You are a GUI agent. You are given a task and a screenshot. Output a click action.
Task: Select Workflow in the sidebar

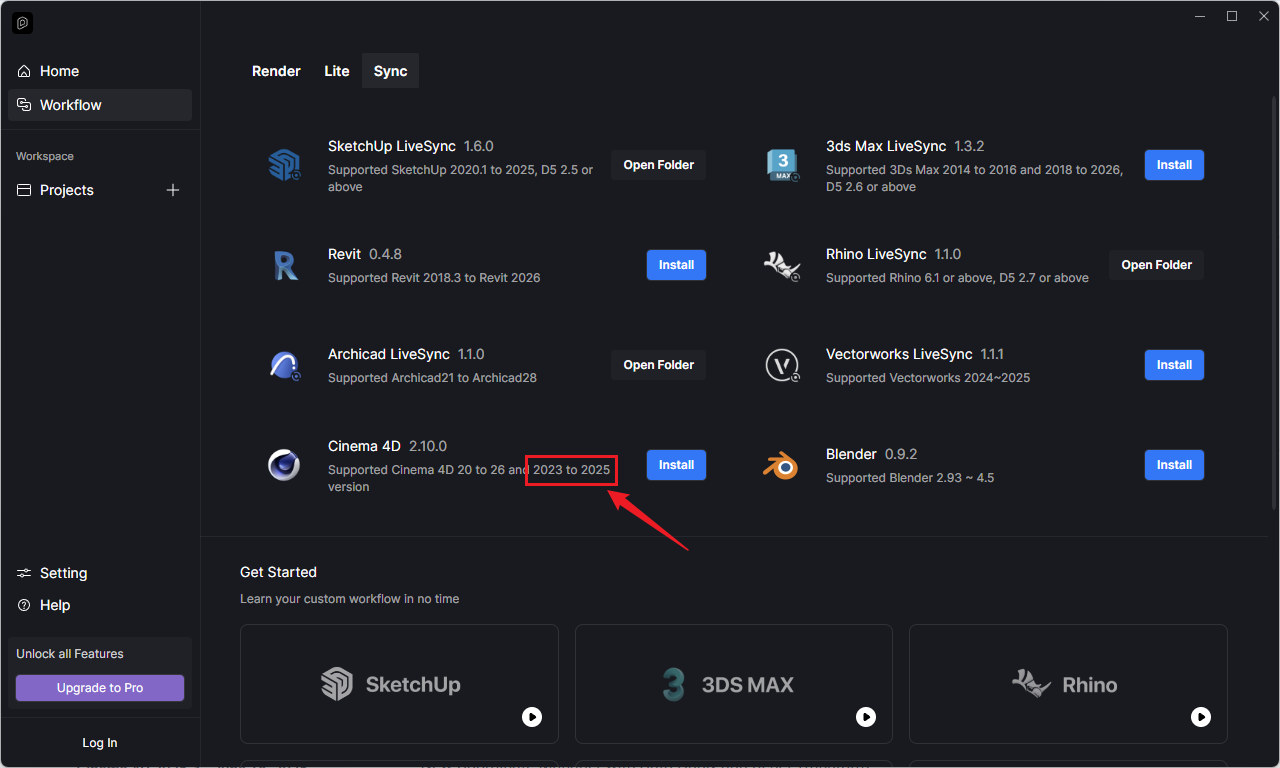pyautogui.click(x=100, y=105)
